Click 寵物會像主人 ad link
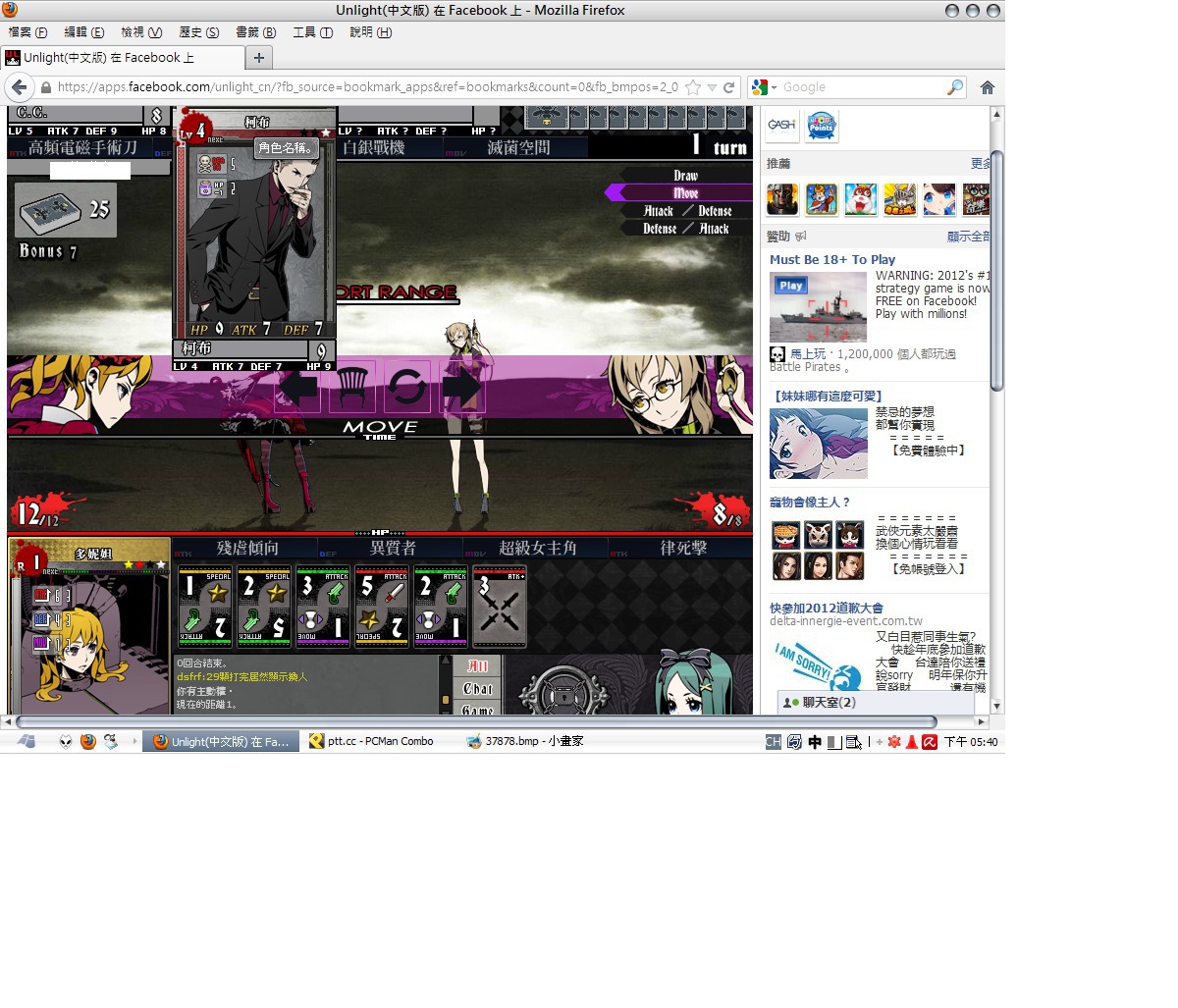The height and width of the screenshot is (1008, 1178). pos(810,502)
